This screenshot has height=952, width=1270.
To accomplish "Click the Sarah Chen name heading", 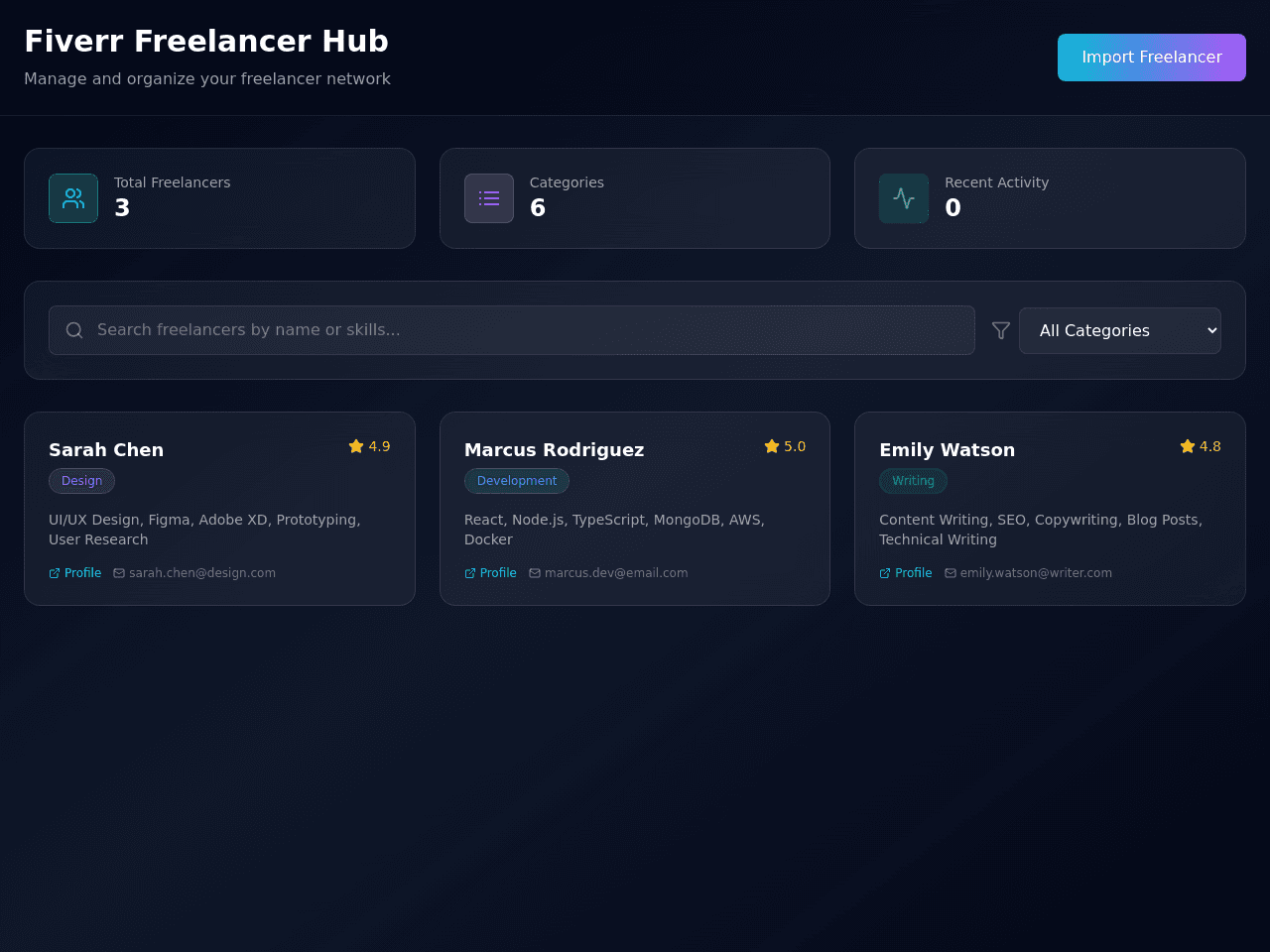I will 106,450.
